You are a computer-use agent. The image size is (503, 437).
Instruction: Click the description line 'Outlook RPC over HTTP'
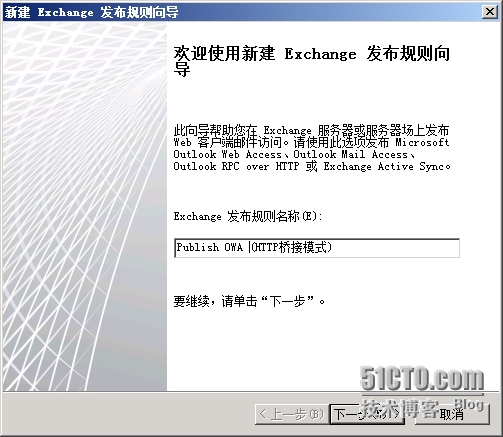[236, 166]
